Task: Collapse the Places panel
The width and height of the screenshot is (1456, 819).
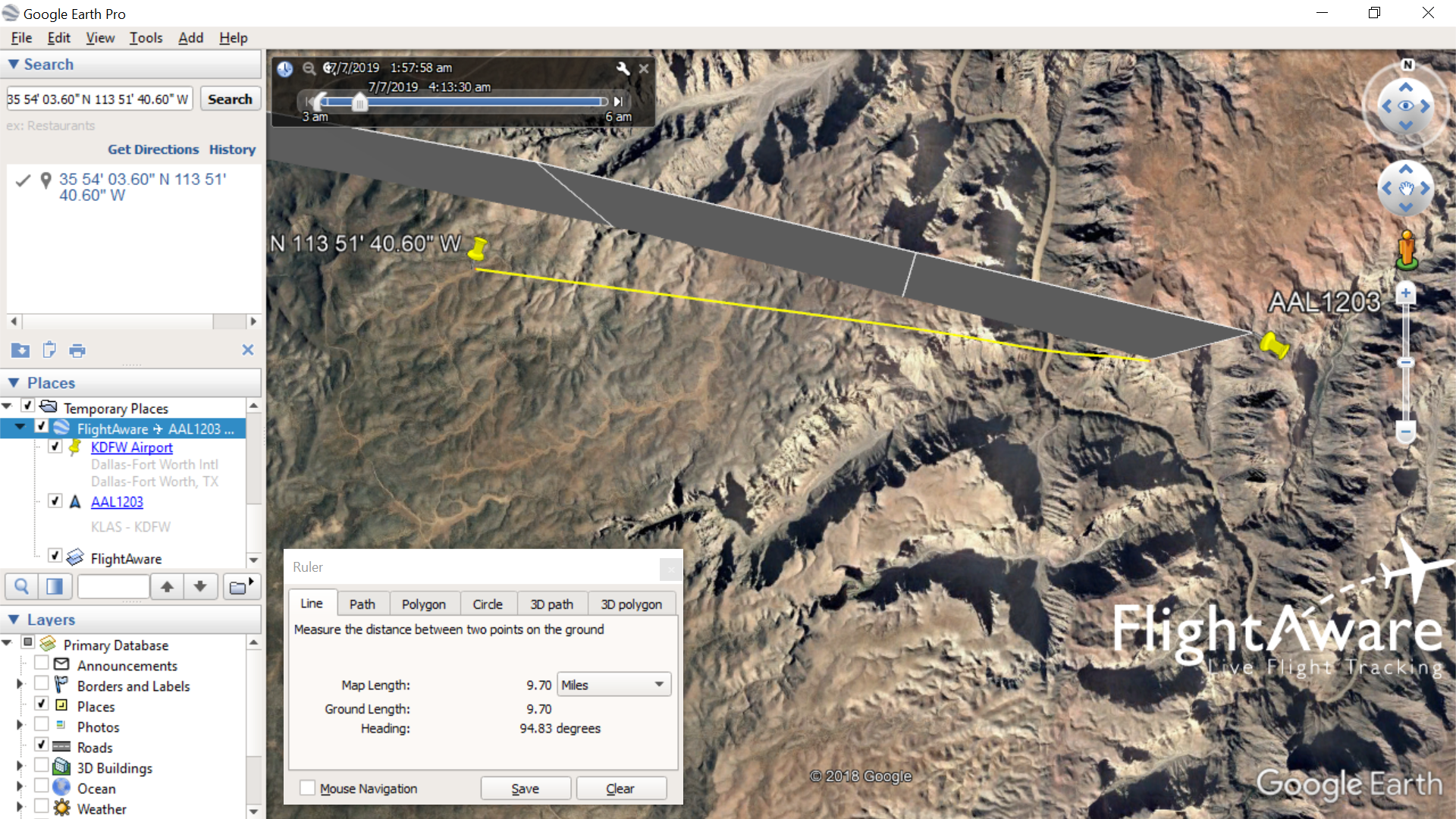Action: pos(14,383)
